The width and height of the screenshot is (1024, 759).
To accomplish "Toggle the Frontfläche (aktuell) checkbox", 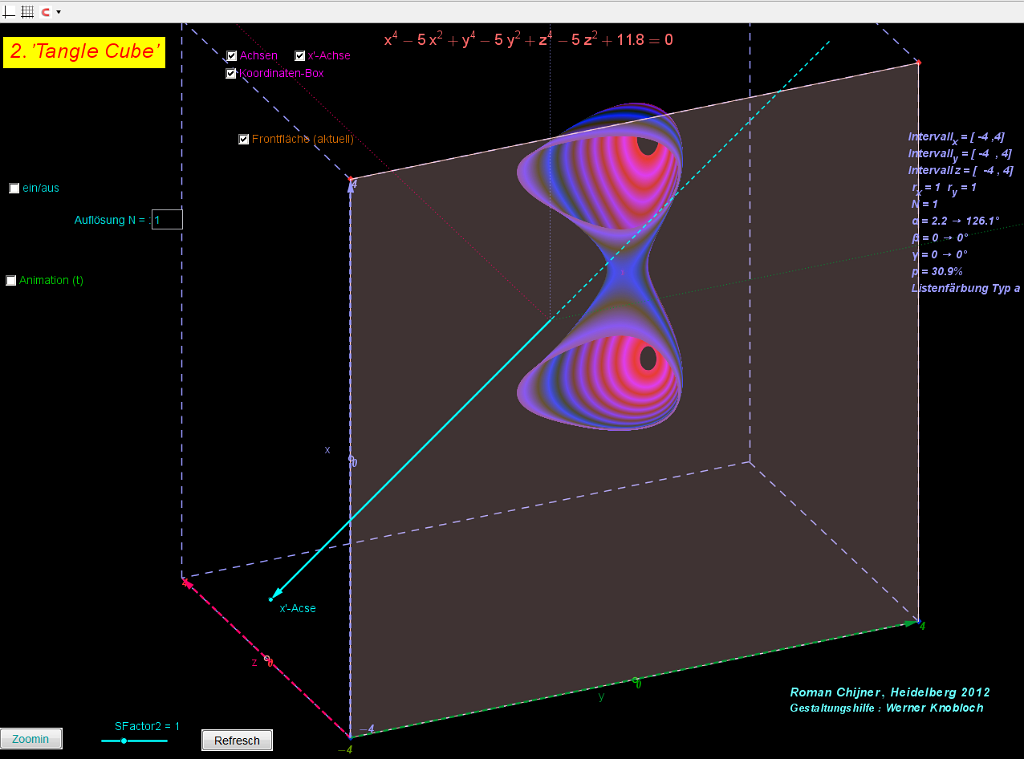I will click(x=244, y=139).
